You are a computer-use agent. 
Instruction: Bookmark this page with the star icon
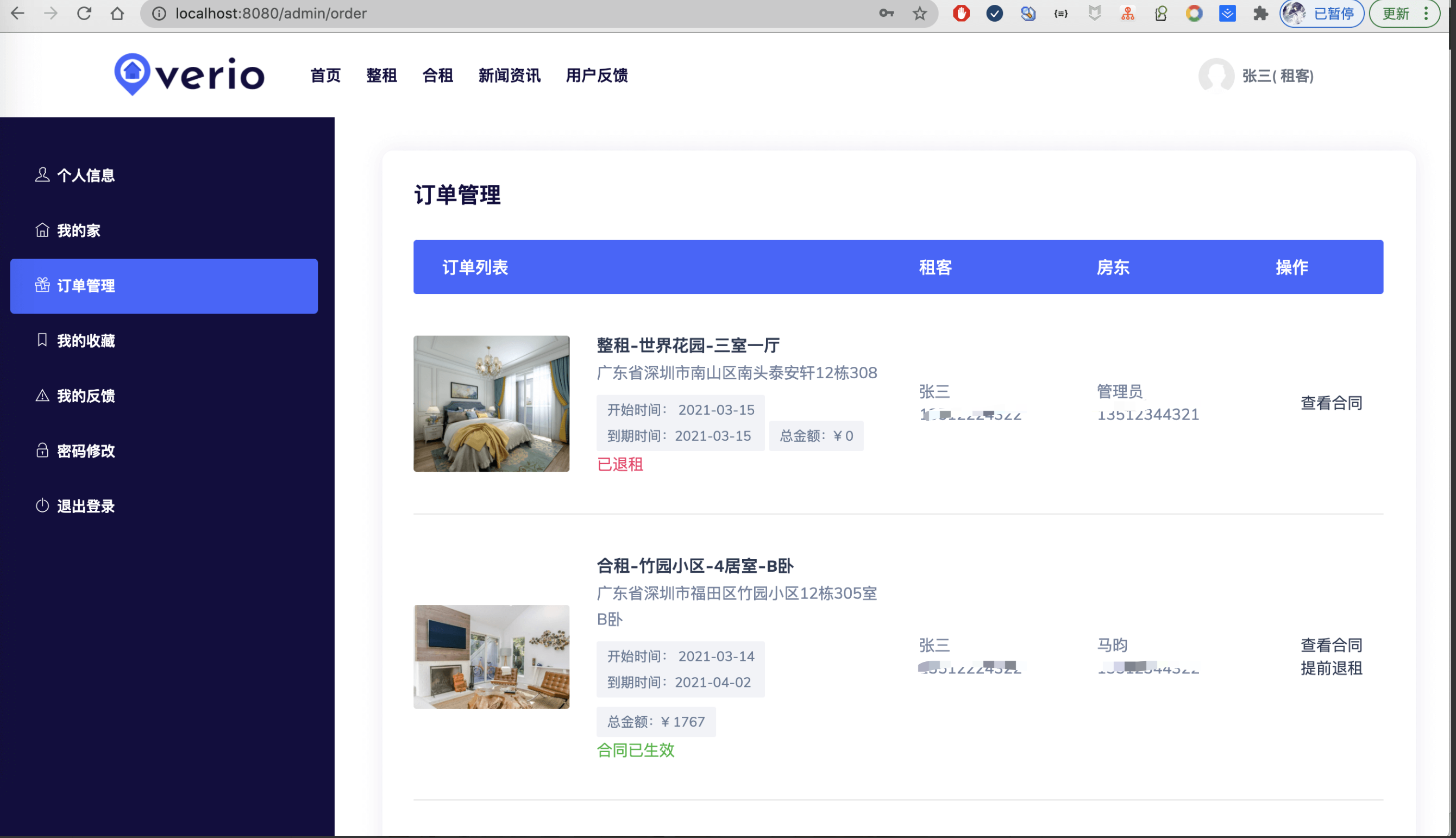[x=919, y=13]
